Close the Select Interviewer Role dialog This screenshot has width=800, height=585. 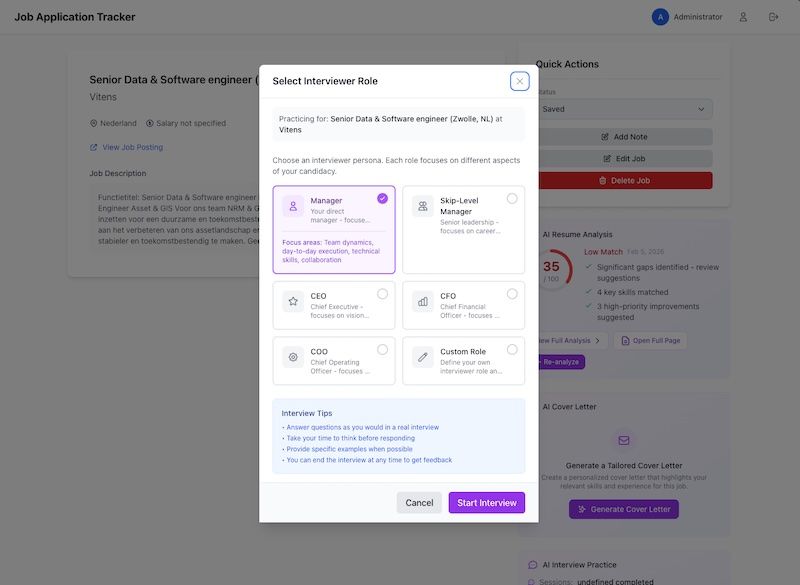point(519,81)
